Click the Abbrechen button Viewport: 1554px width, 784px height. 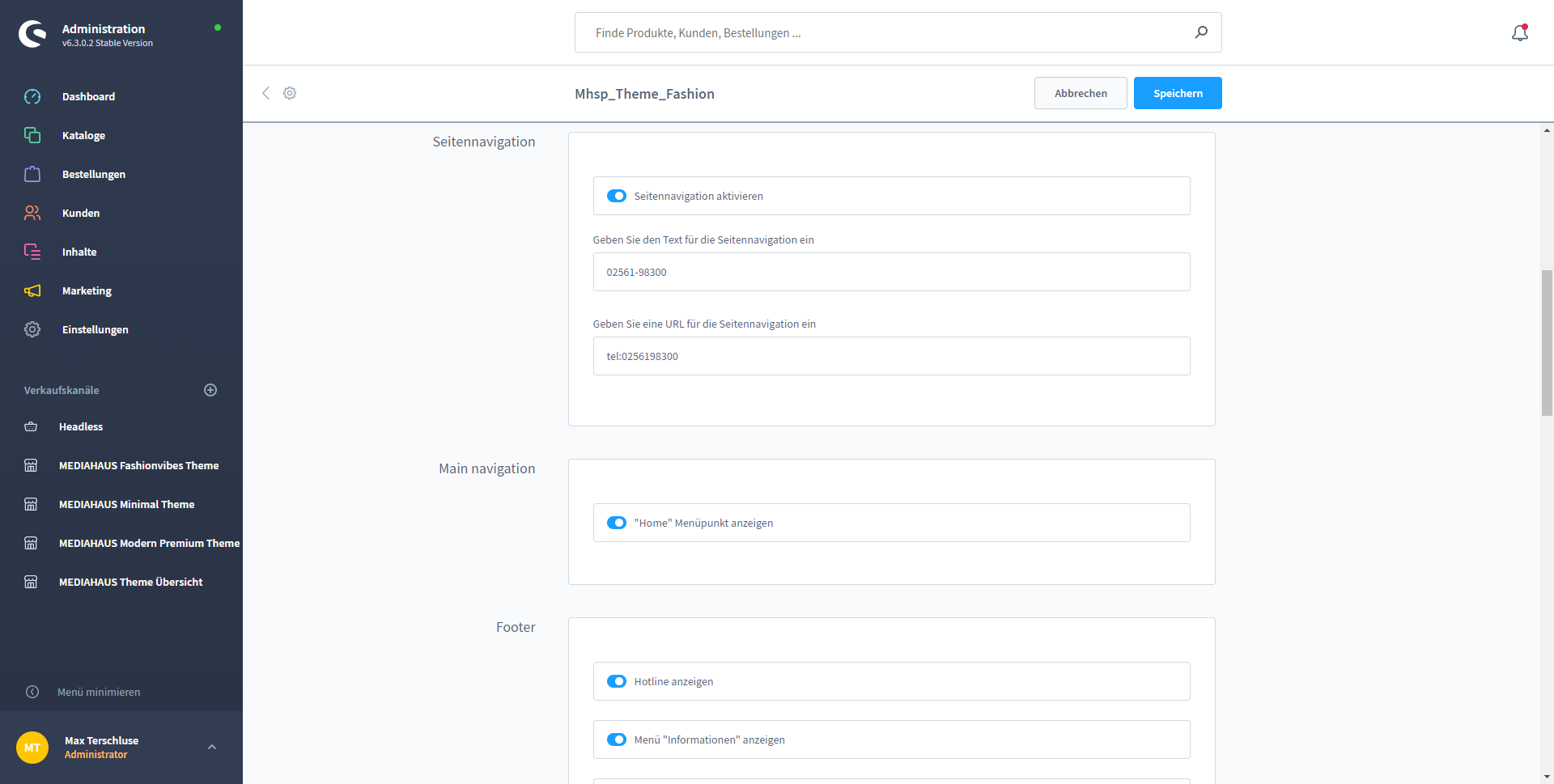(x=1080, y=93)
